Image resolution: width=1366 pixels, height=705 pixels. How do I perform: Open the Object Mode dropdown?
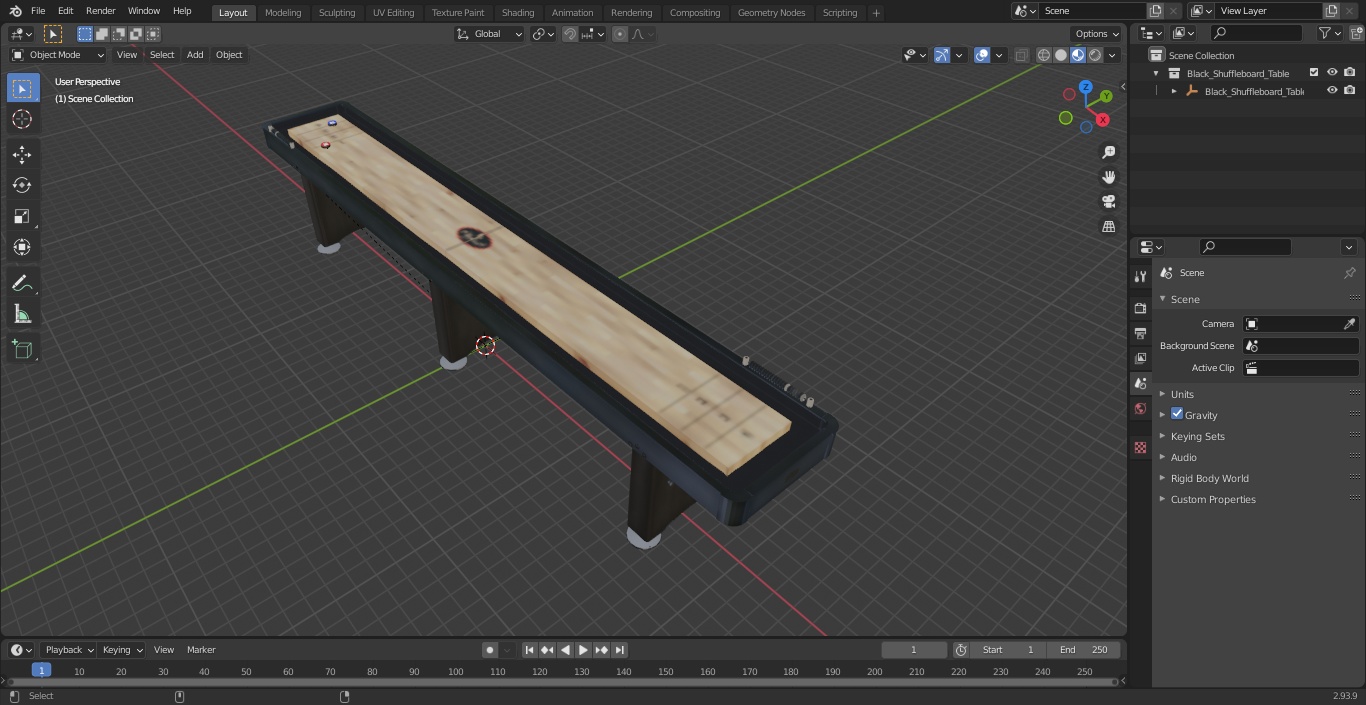click(x=58, y=55)
